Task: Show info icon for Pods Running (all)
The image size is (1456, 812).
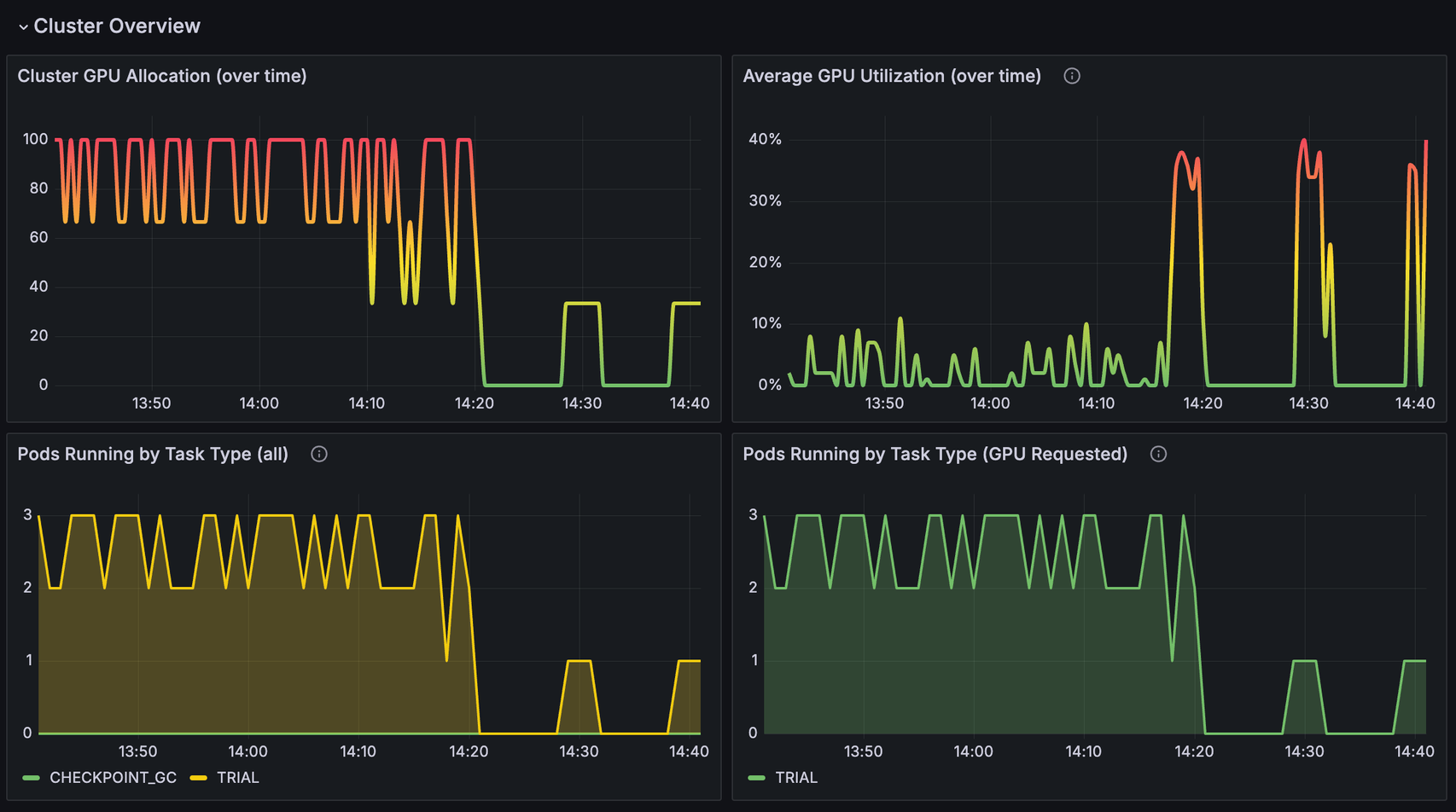Action: [x=319, y=454]
